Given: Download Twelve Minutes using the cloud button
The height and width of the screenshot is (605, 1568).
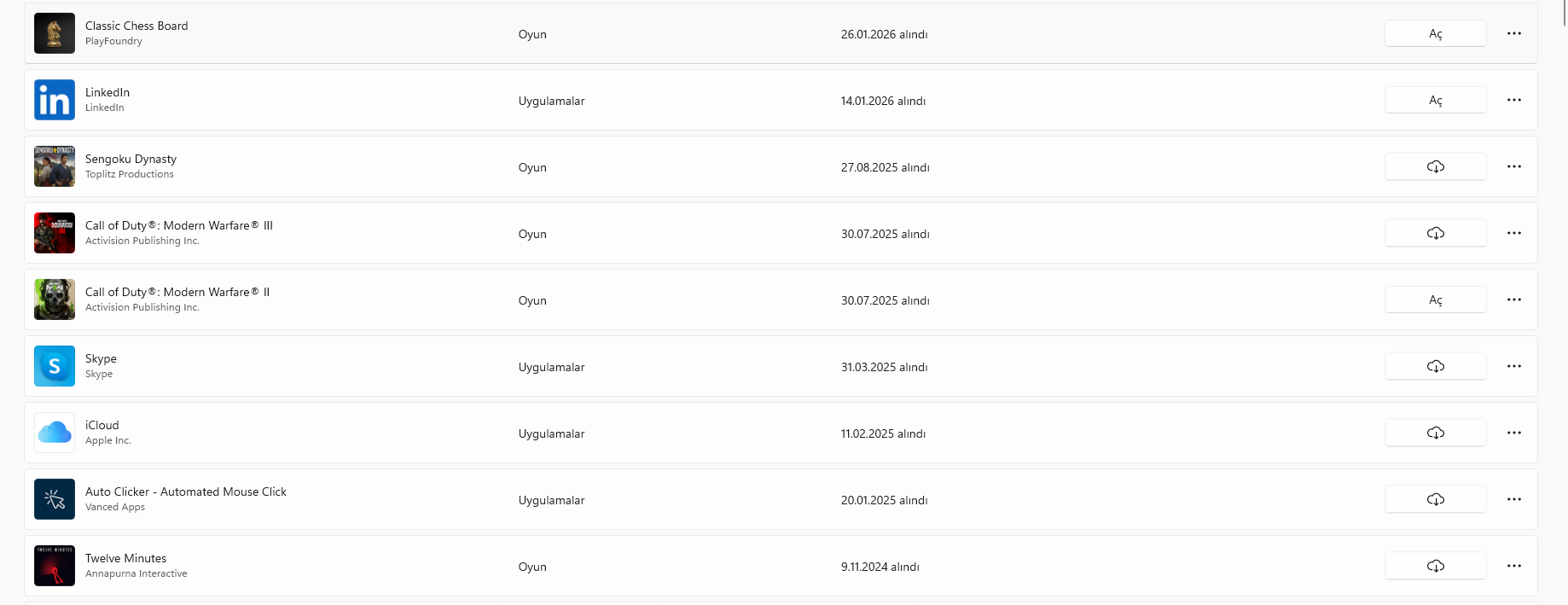Looking at the screenshot, I should 1436,566.
